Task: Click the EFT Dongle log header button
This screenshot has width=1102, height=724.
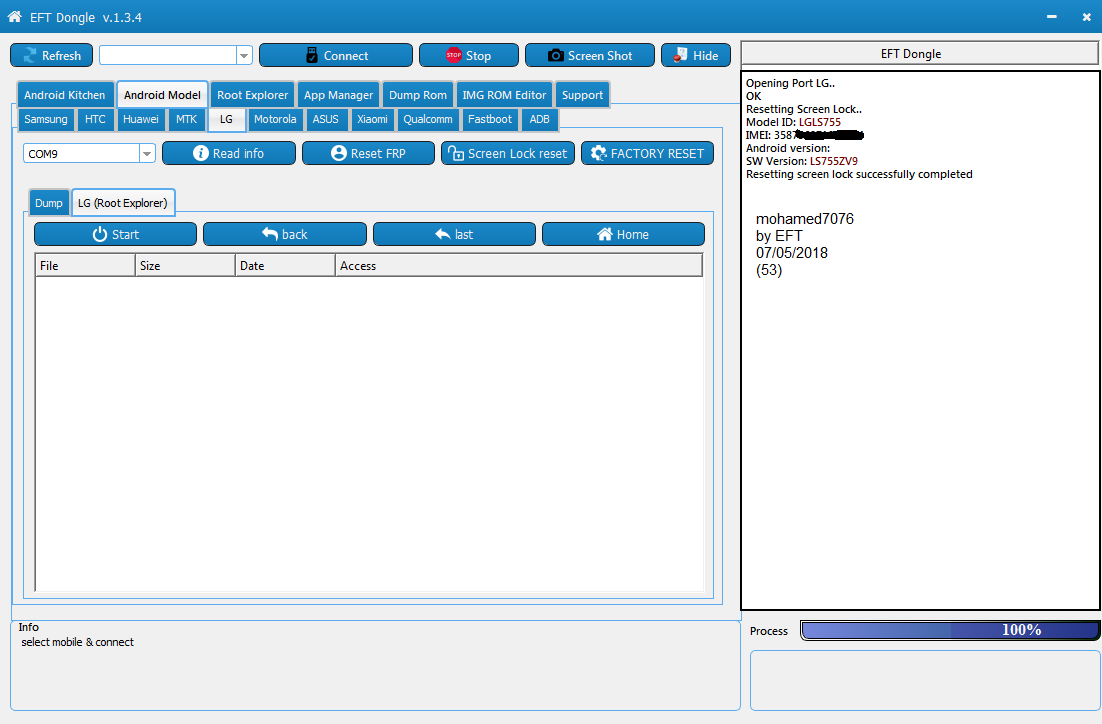Action: [x=919, y=53]
